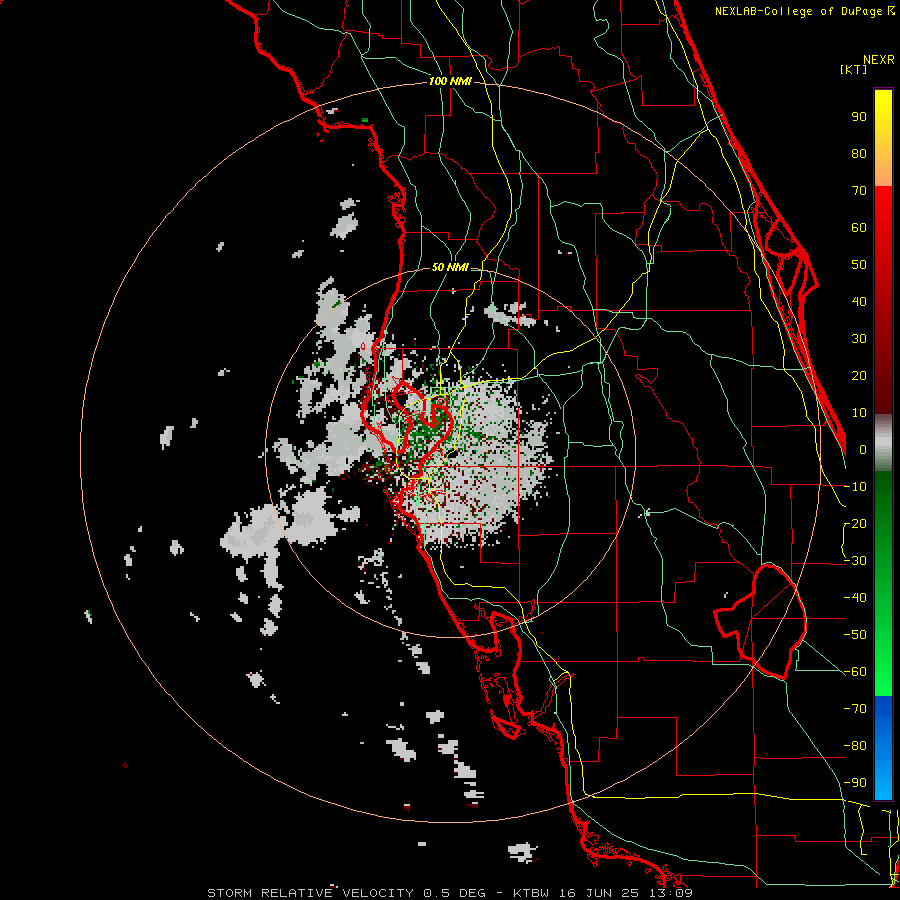This screenshot has width=900, height=900.
Task: Click the -10 value on the velocity scale
Action: (x=855, y=487)
